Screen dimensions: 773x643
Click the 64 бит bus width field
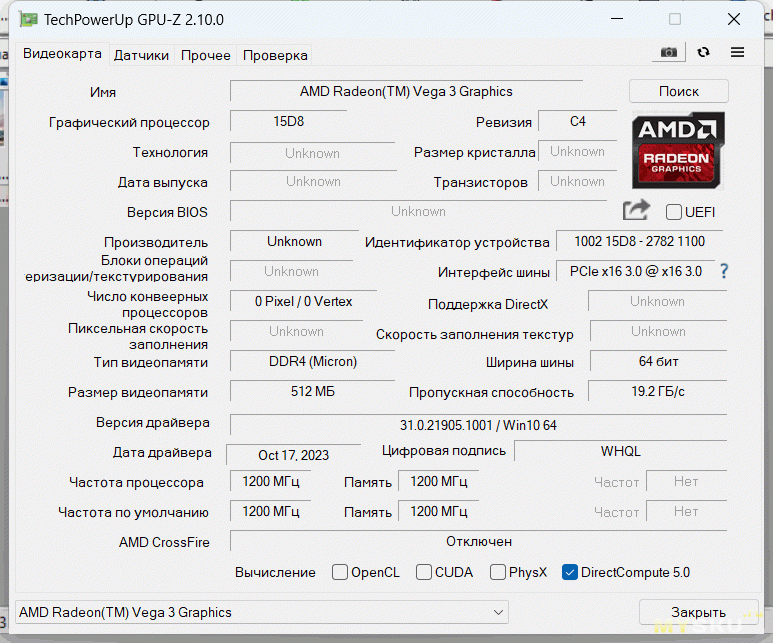pos(658,361)
